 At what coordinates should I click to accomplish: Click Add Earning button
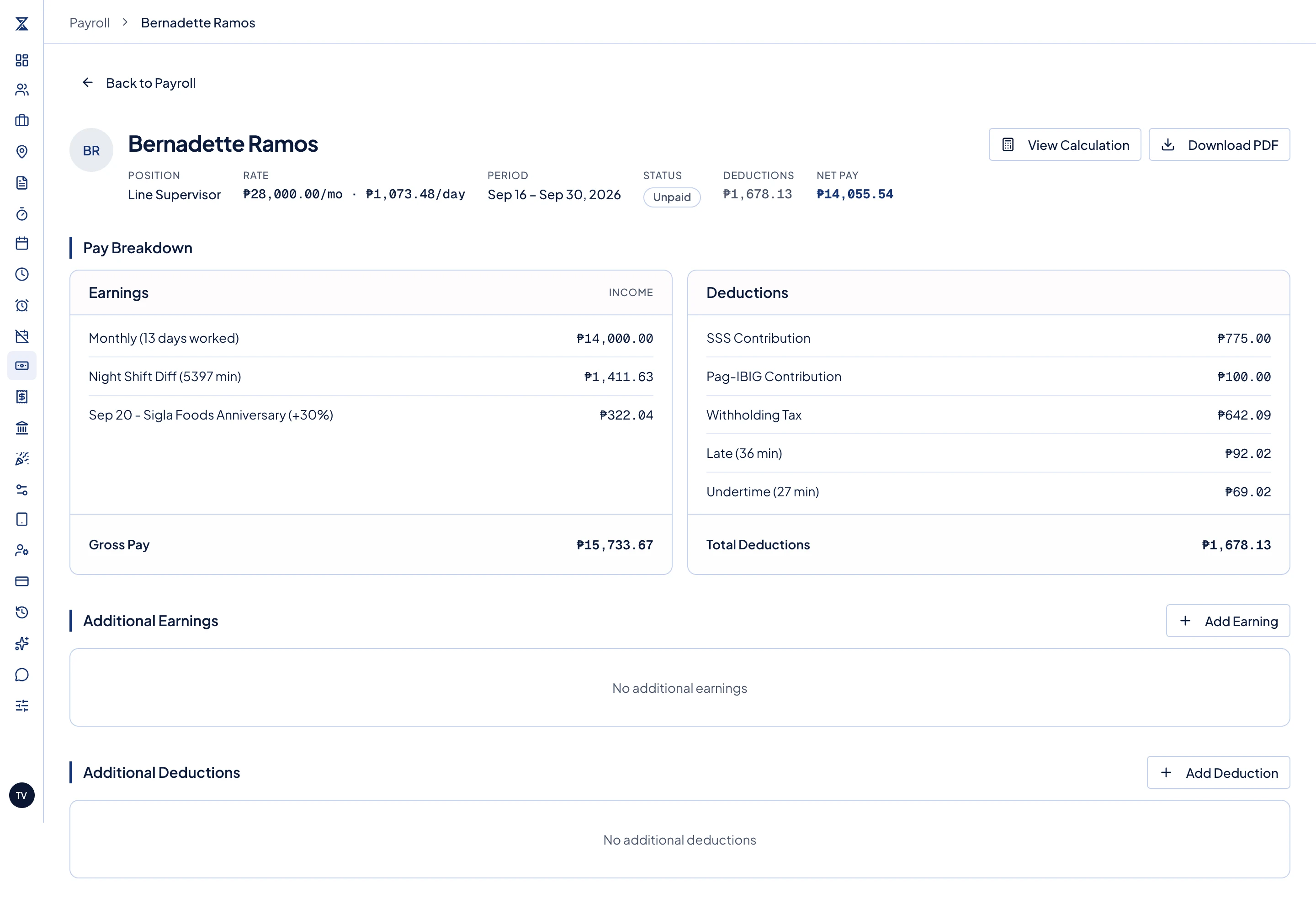[1228, 622]
